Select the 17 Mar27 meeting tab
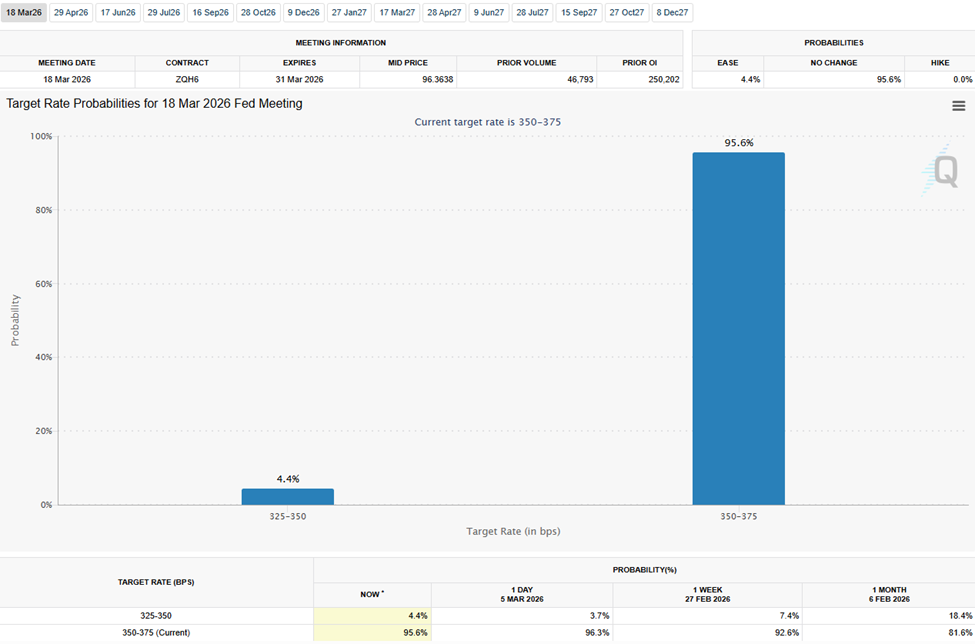975x644 pixels. click(x=396, y=13)
